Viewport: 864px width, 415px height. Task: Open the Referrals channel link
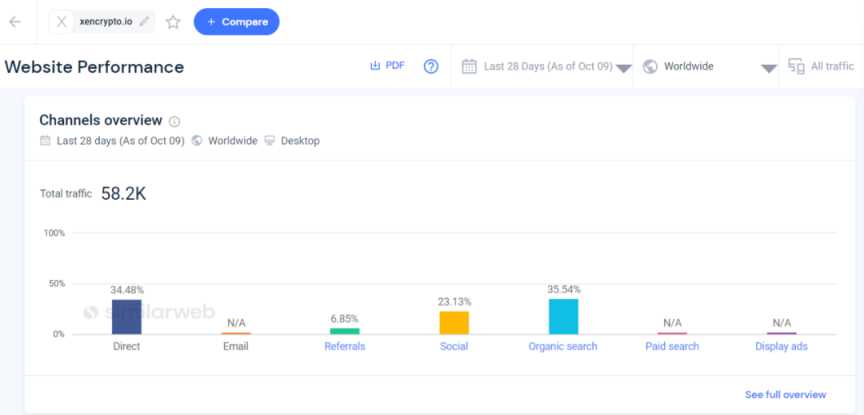(x=344, y=346)
